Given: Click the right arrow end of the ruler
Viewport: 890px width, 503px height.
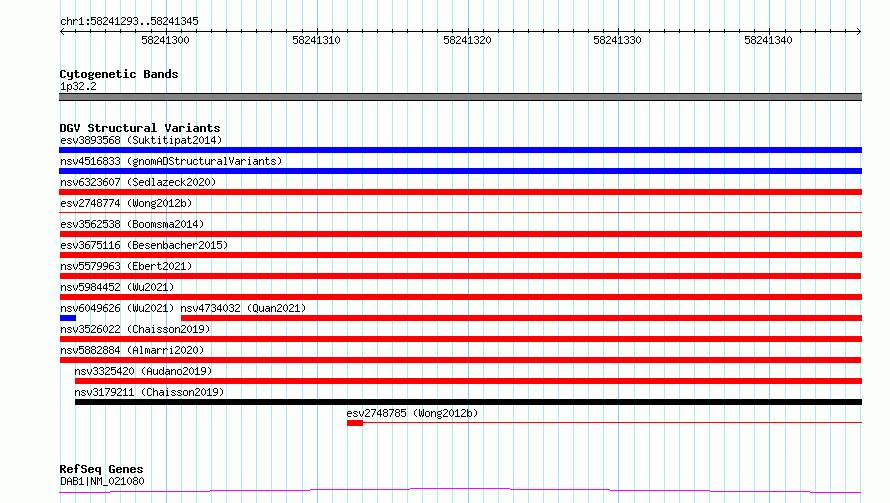Looking at the screenshot, I should (859, 31).
